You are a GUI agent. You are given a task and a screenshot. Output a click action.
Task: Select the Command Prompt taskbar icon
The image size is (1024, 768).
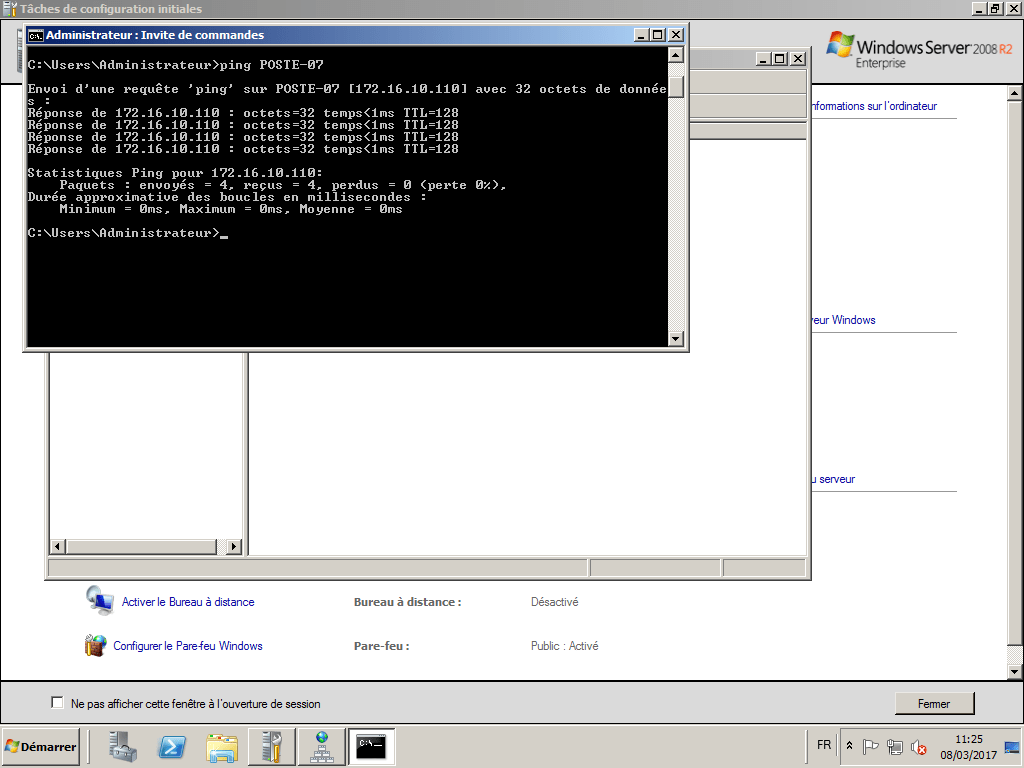pos(371,746)
